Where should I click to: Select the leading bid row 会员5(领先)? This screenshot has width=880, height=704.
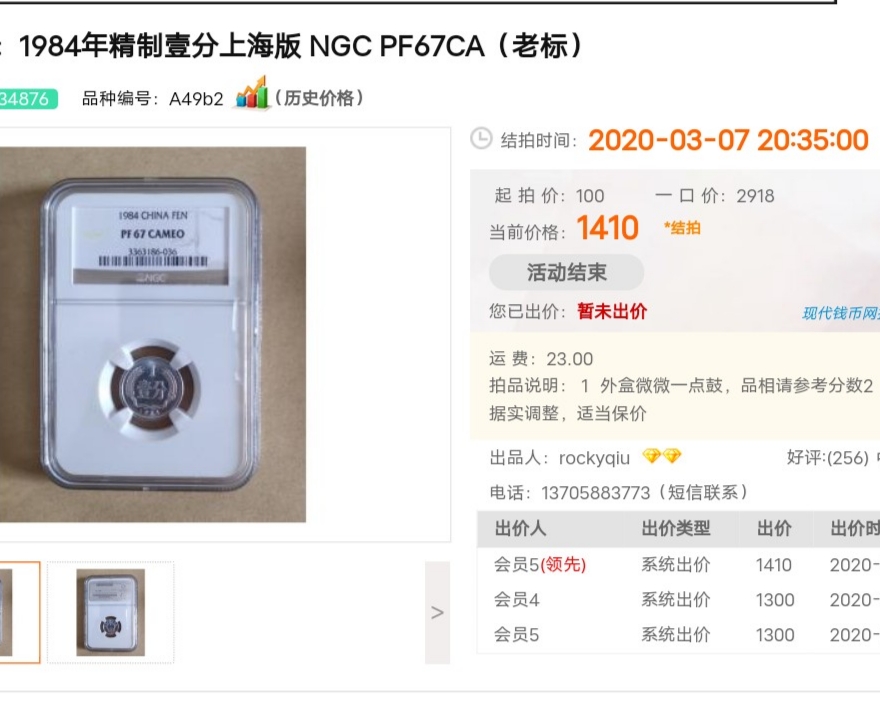pos(679,565)
